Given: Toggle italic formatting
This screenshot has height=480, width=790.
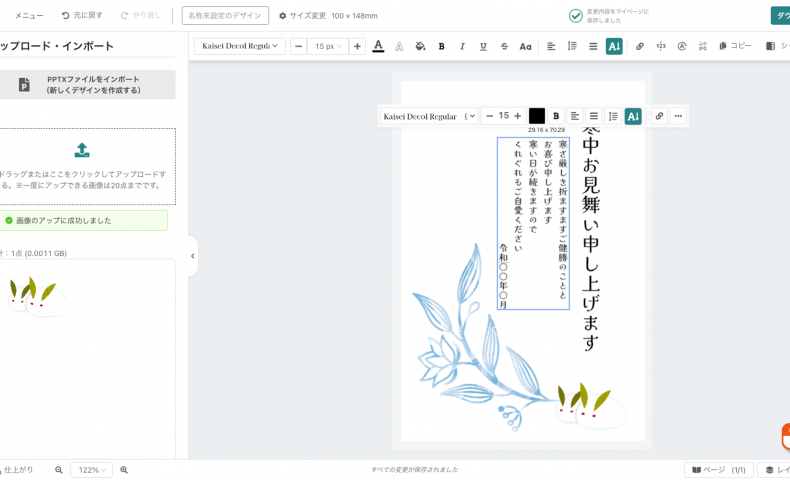Looking at the screenshot, I should click(462, 46).
